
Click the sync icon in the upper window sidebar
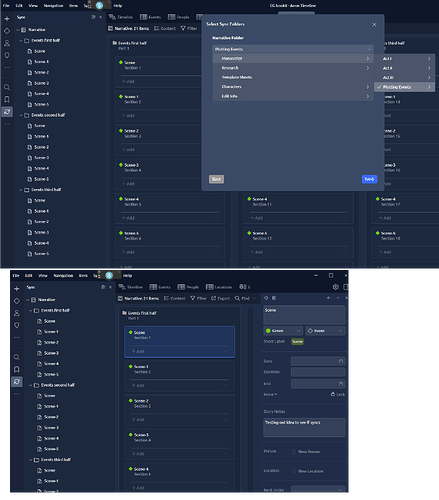click(7, 112)
